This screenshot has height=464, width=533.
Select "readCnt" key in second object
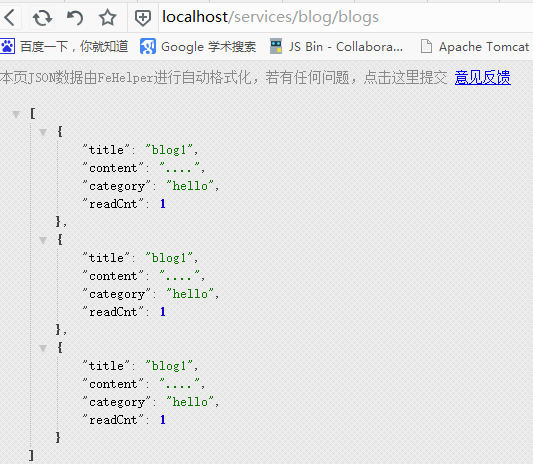click(x=114, y=312)
